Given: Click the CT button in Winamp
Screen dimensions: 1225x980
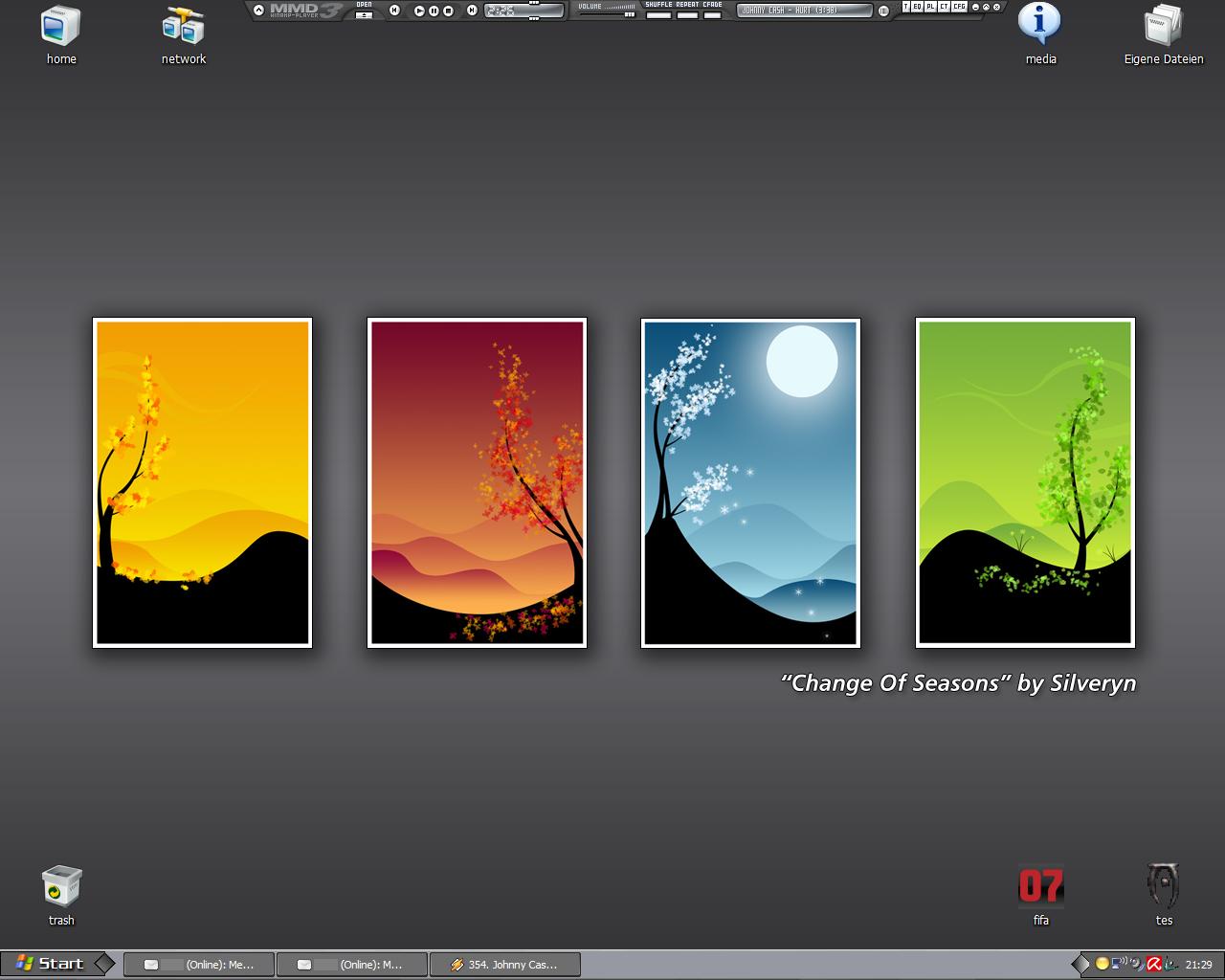Looking at the screenshot, I should pos(944,7).
